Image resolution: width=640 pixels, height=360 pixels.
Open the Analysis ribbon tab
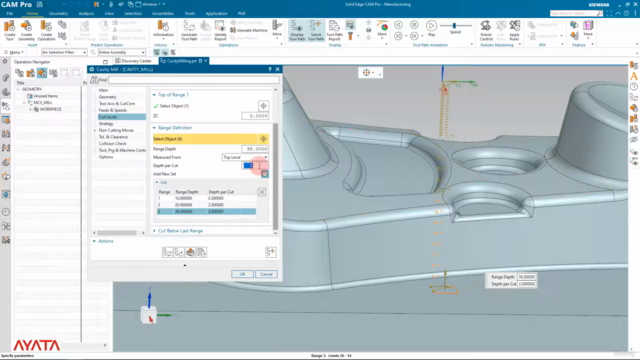[86, 13]
